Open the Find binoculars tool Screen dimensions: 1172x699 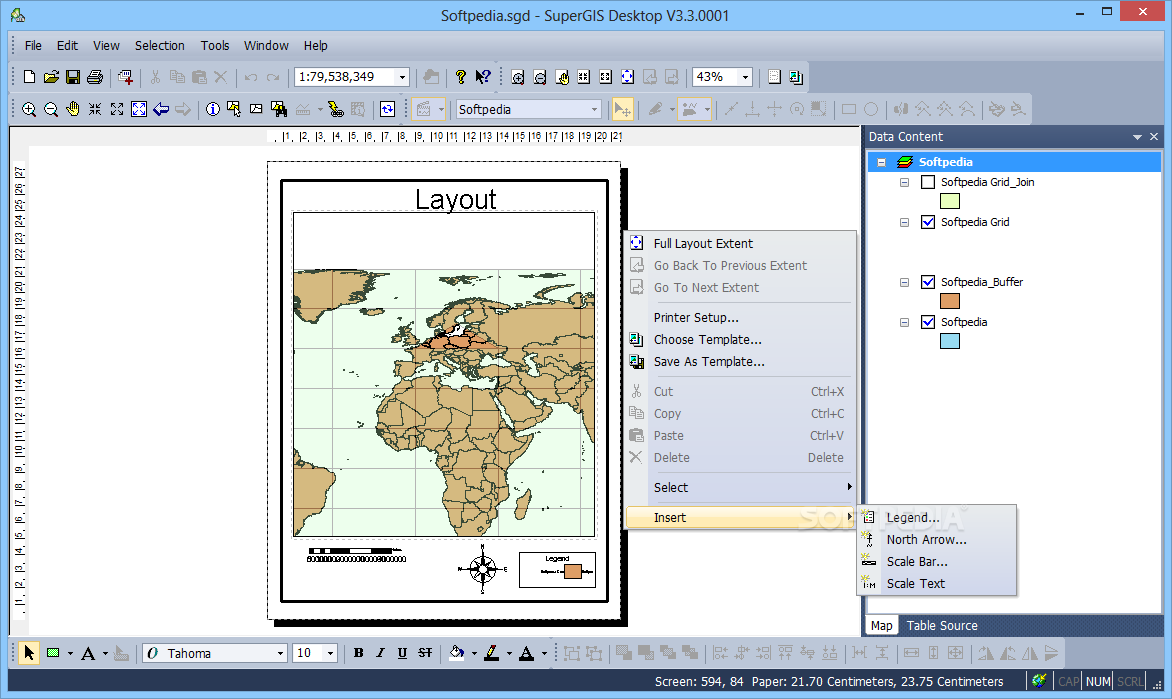pos(279,109)
